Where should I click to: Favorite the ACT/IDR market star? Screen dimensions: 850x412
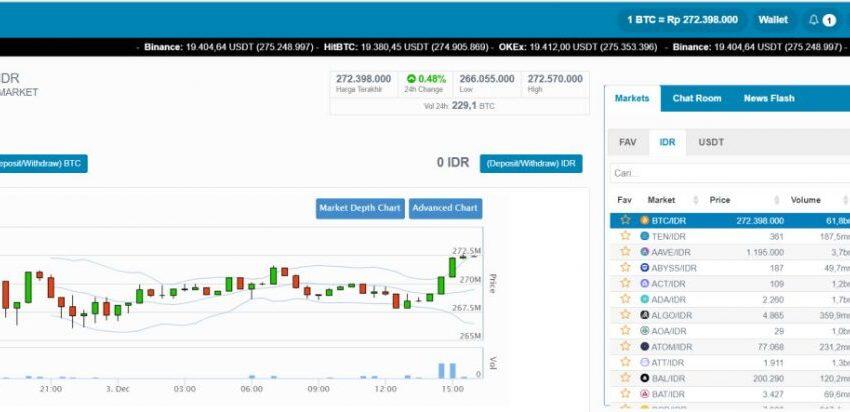click(x=625, y=282)
